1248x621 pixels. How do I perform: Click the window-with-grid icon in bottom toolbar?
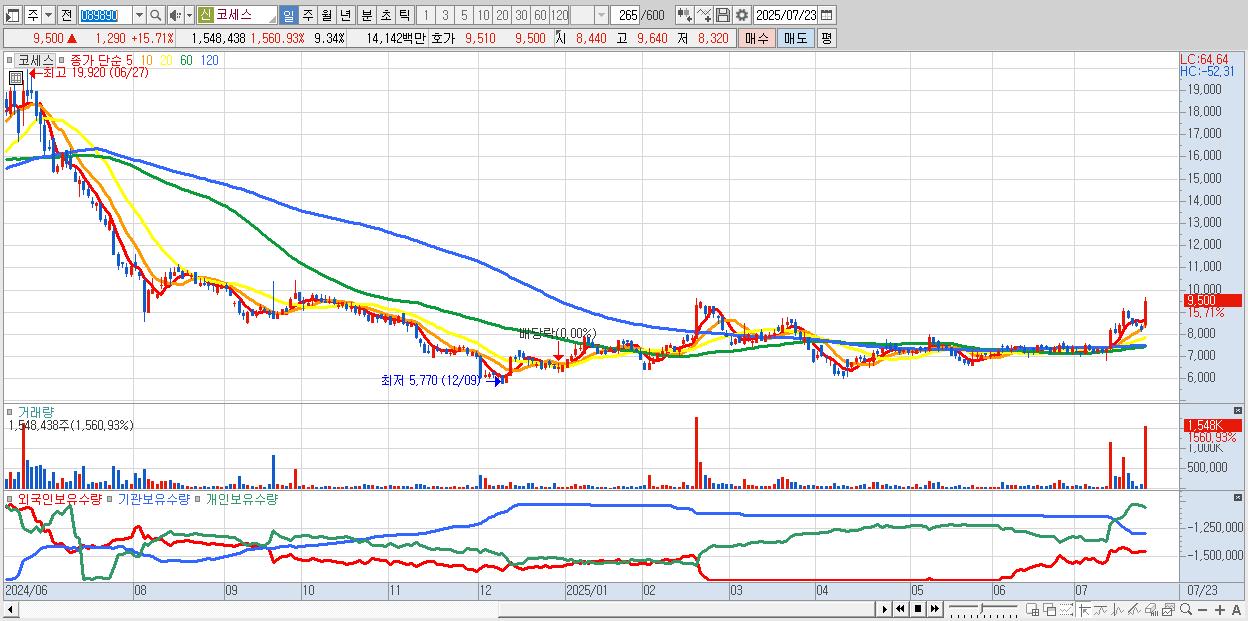pos(1032,609)
